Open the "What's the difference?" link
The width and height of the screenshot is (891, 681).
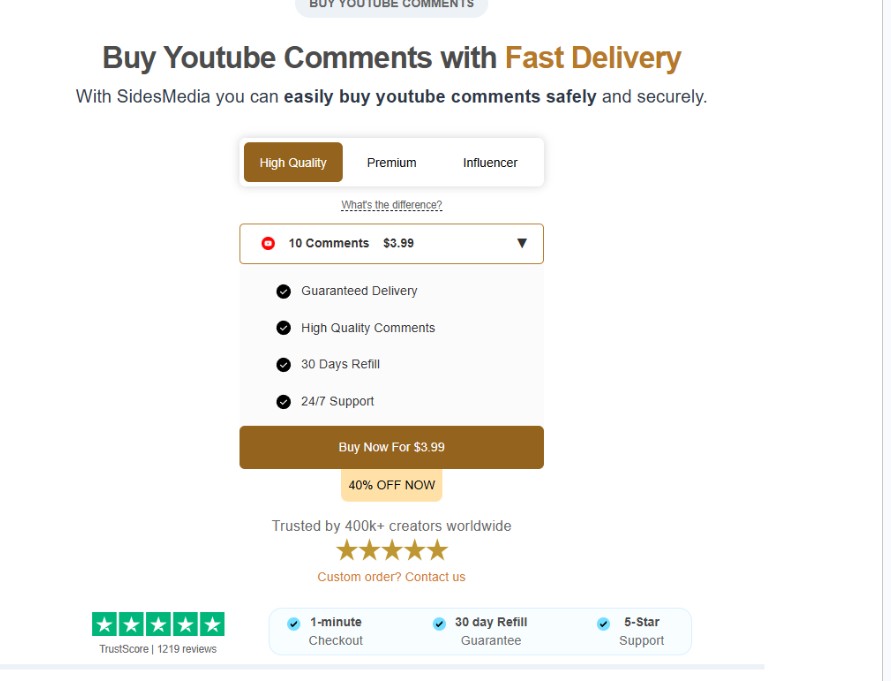[391, 205]
